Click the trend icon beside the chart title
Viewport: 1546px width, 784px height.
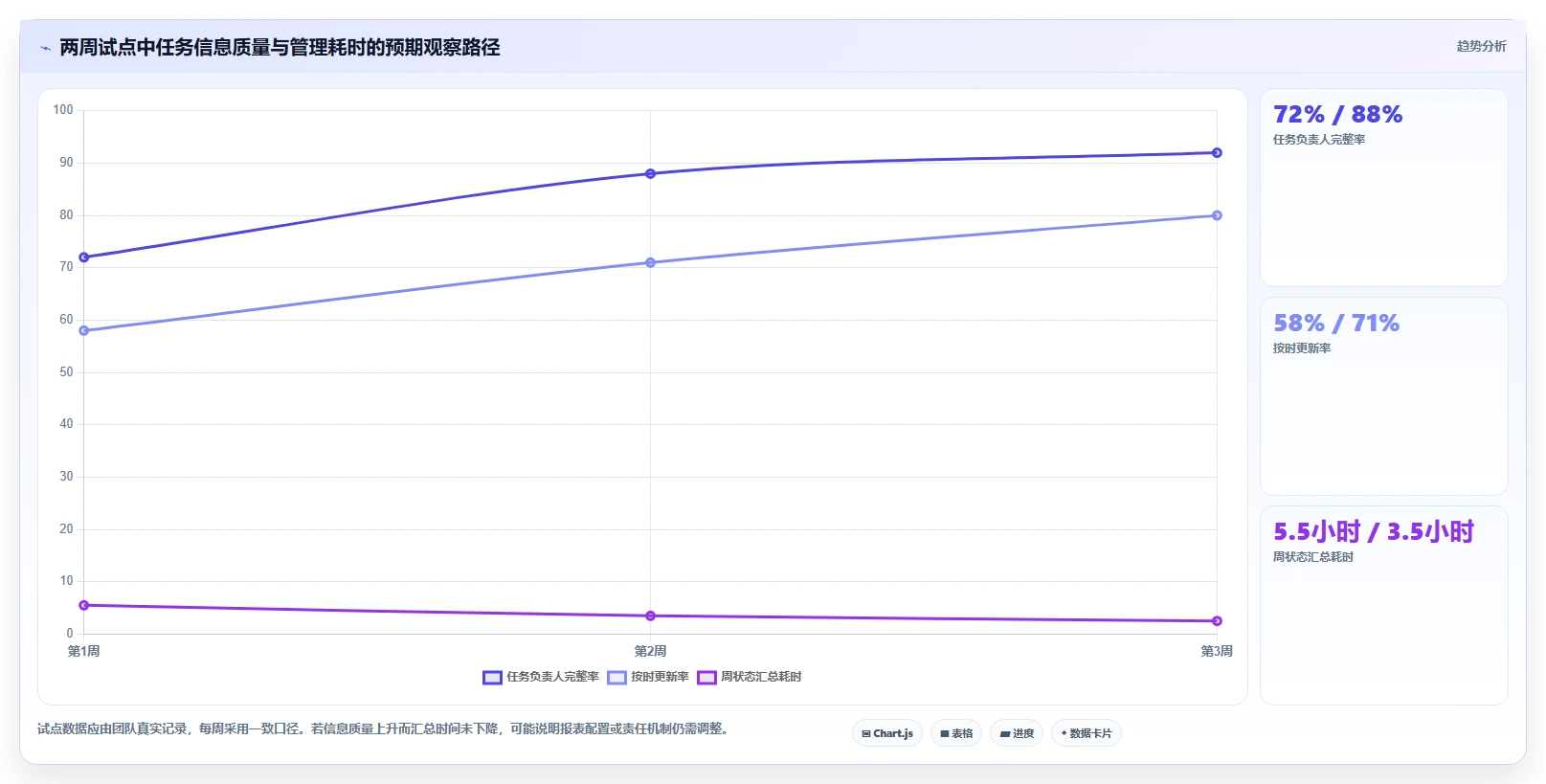(45, 48)
